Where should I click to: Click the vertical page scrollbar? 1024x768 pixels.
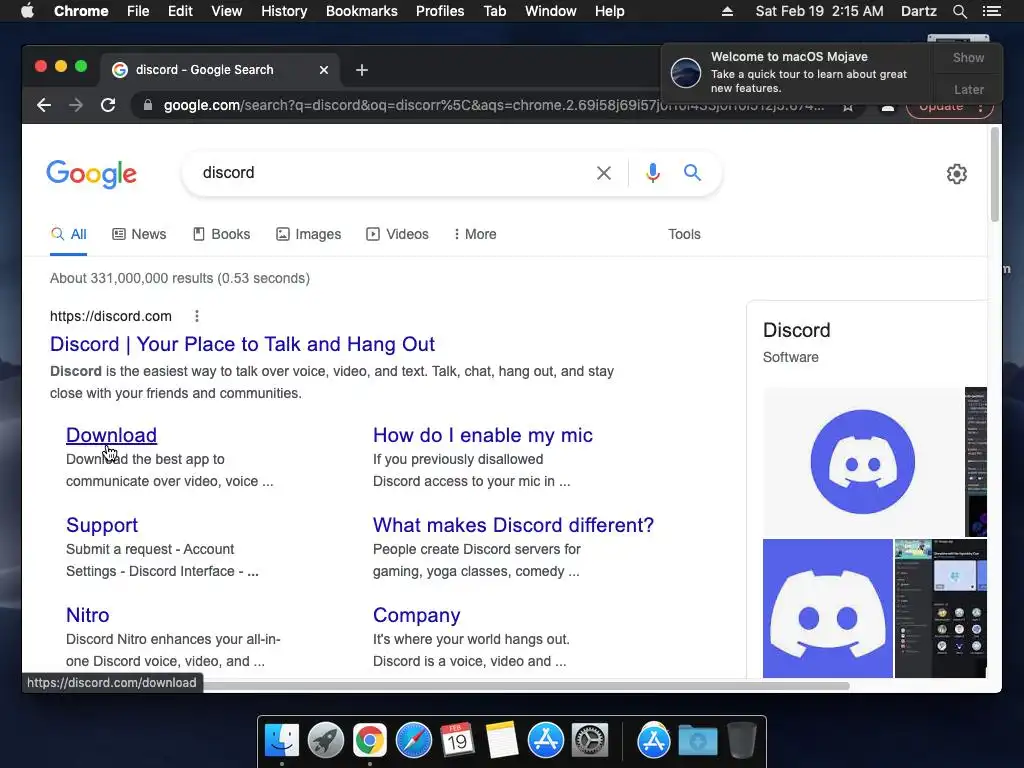(x=995, y=174)
